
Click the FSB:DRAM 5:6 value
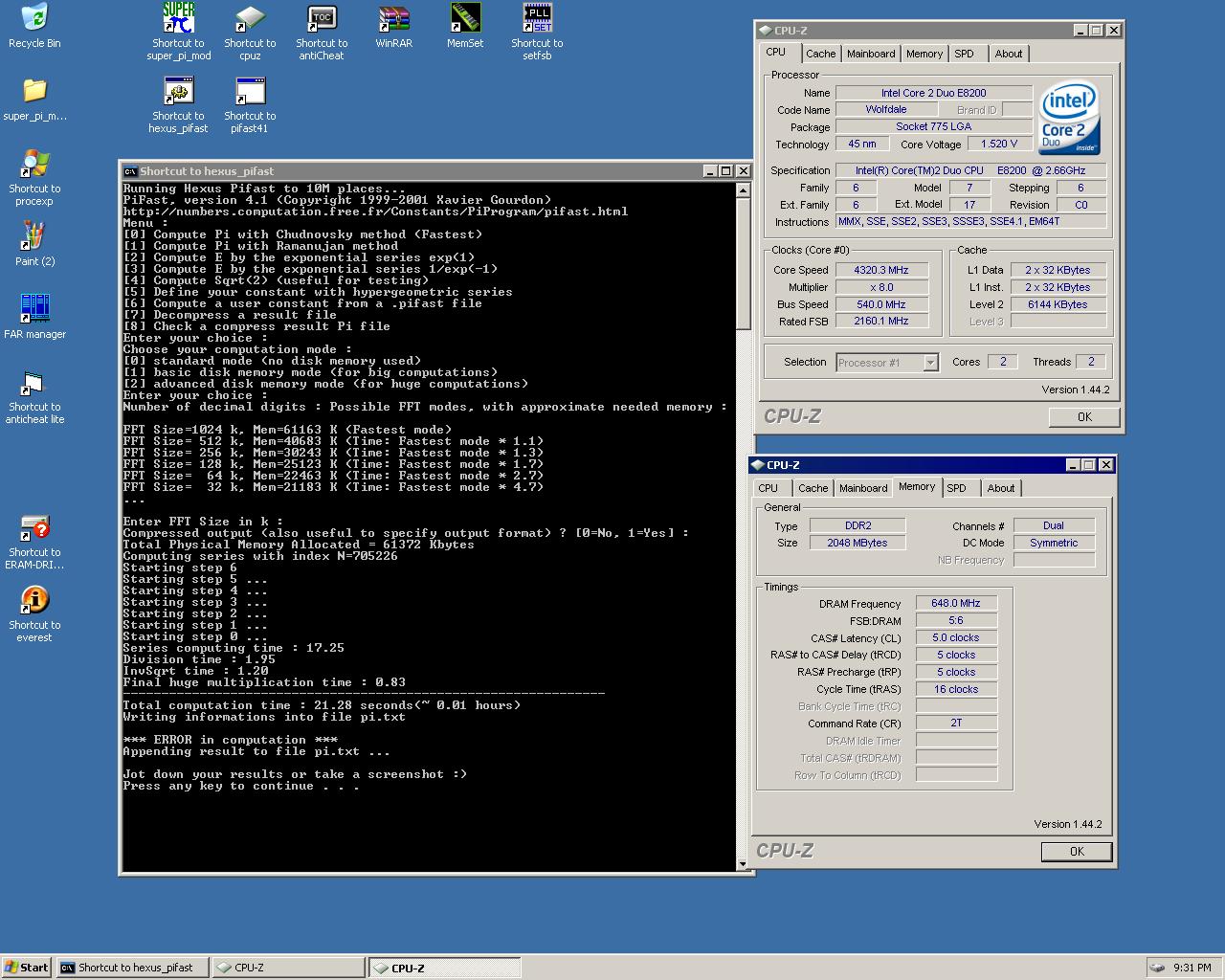[956, 620]
